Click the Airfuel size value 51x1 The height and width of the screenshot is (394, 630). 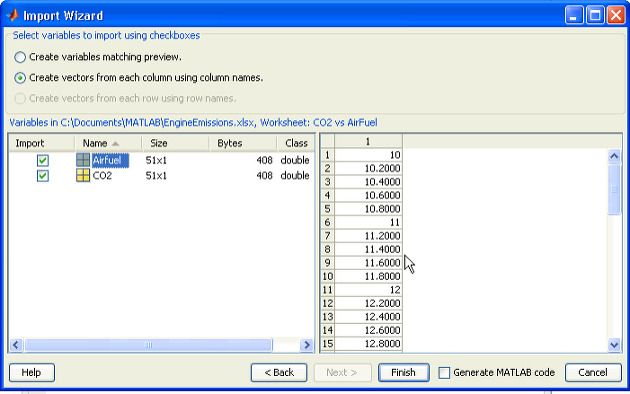pos(156,160)
